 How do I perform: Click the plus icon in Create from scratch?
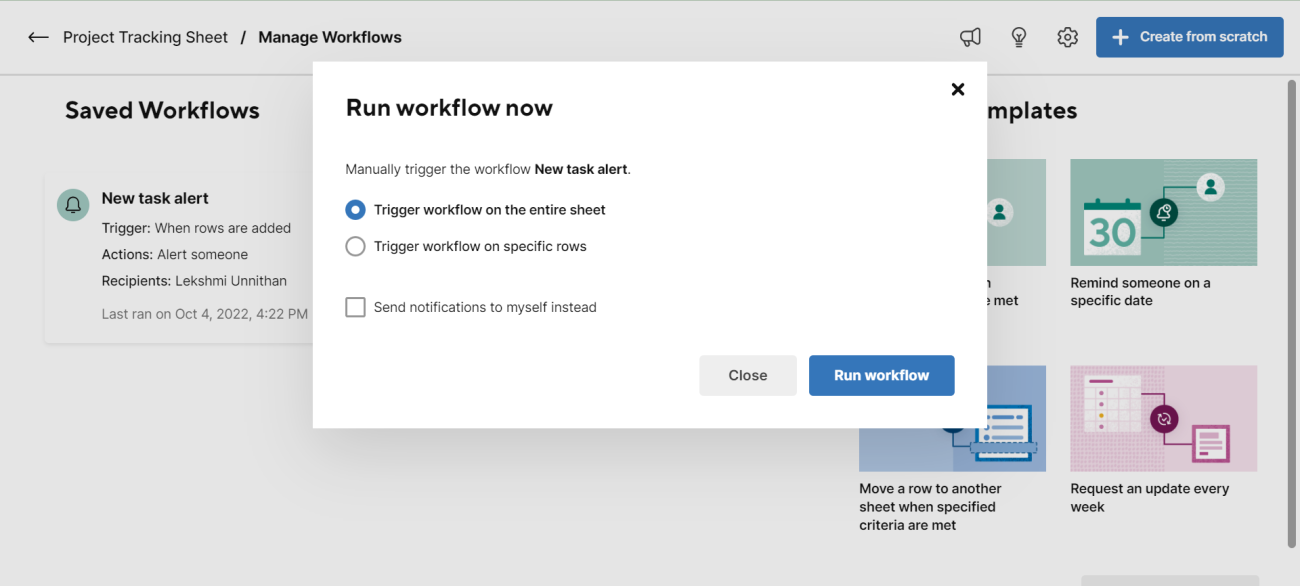click(x=1121, y=37)
